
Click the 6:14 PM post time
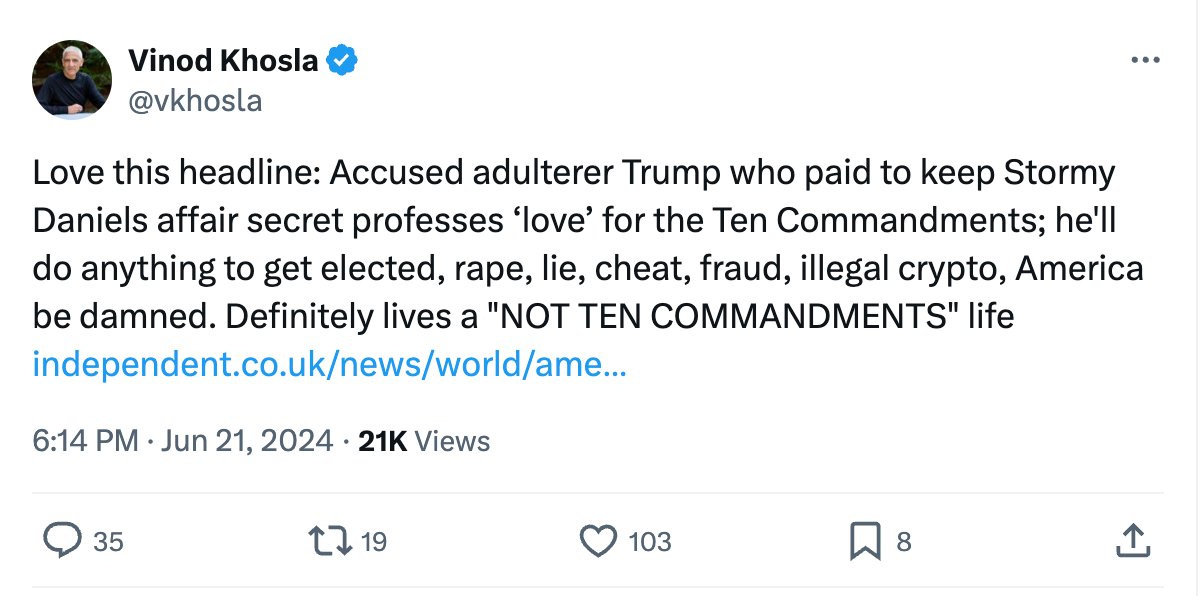coord(85,441)
